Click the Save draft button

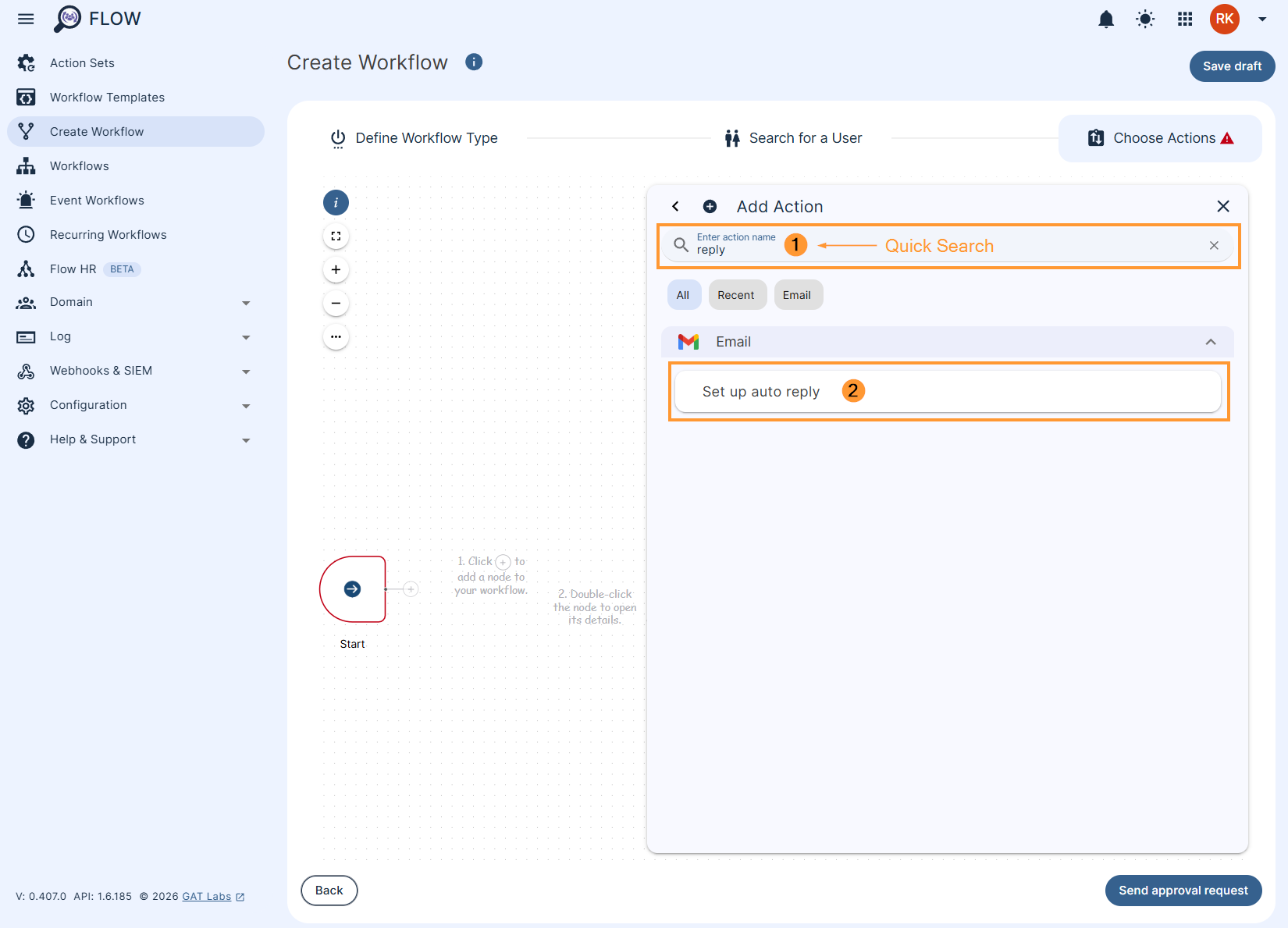click(x=1232, y=66)
